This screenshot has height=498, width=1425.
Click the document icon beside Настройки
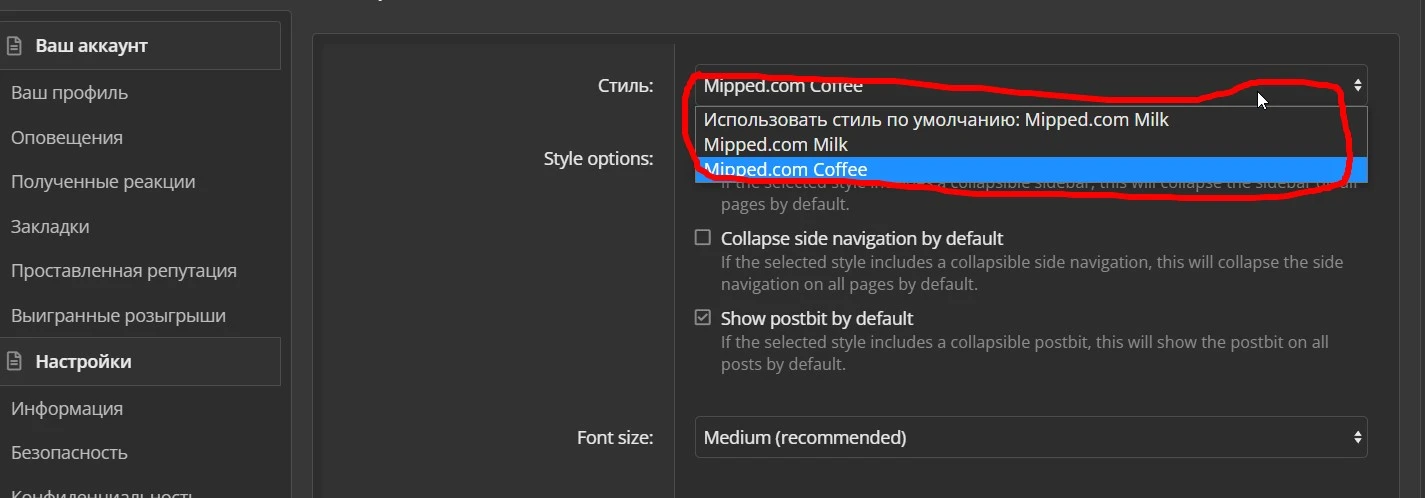coord(14,362)
